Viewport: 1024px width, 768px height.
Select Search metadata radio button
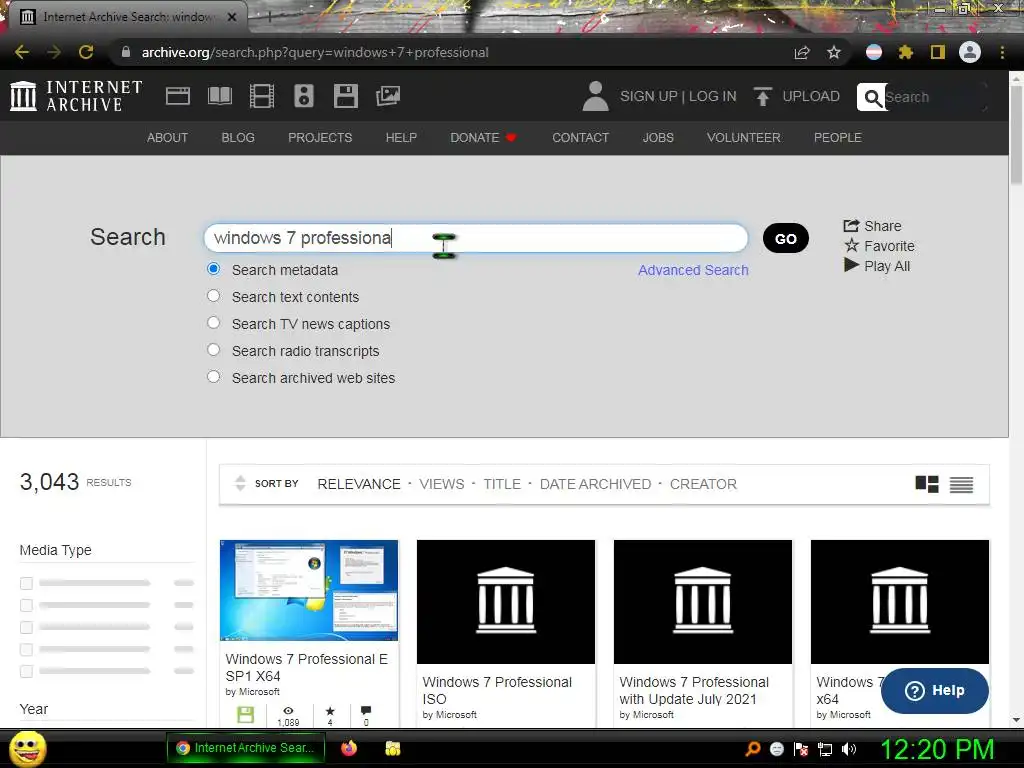pos(214,269)
